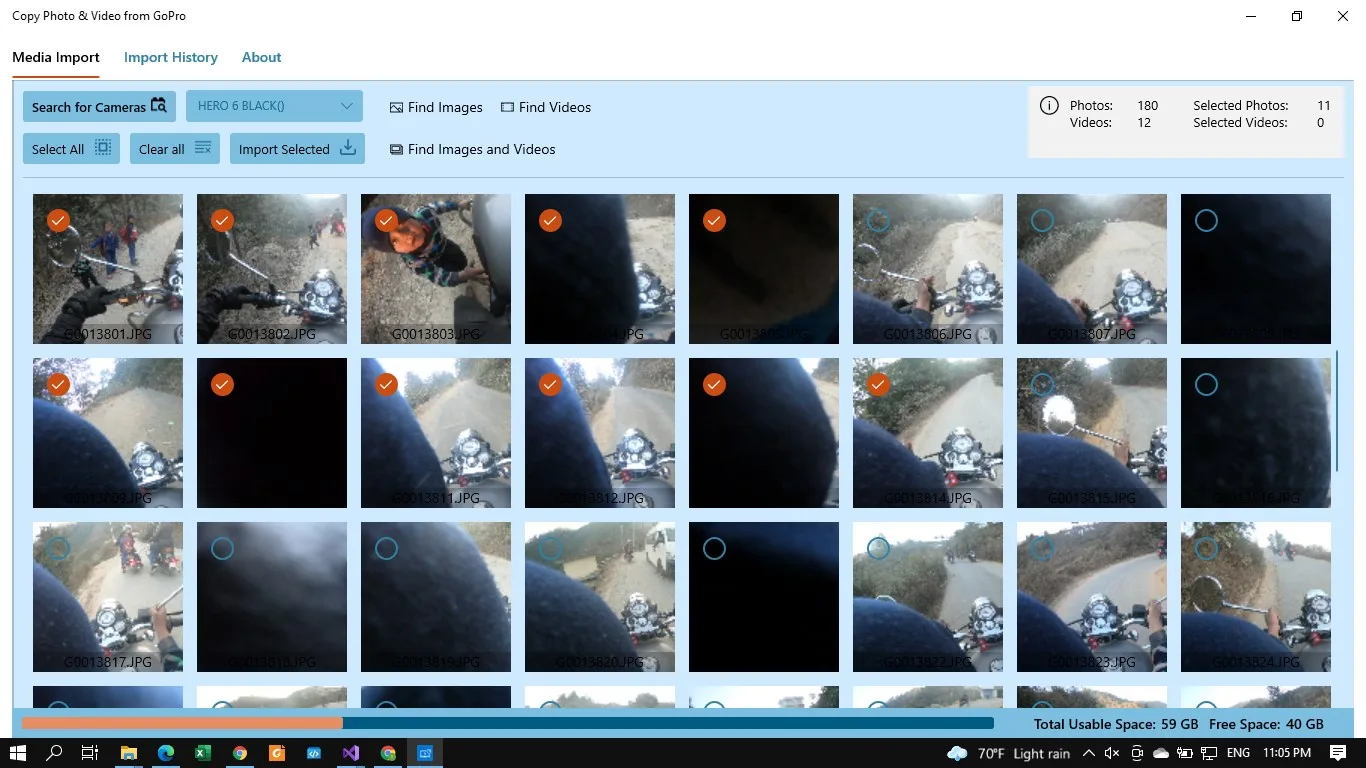
Task: Click the info icon beside Photos count
Action: click(1049, 105)
